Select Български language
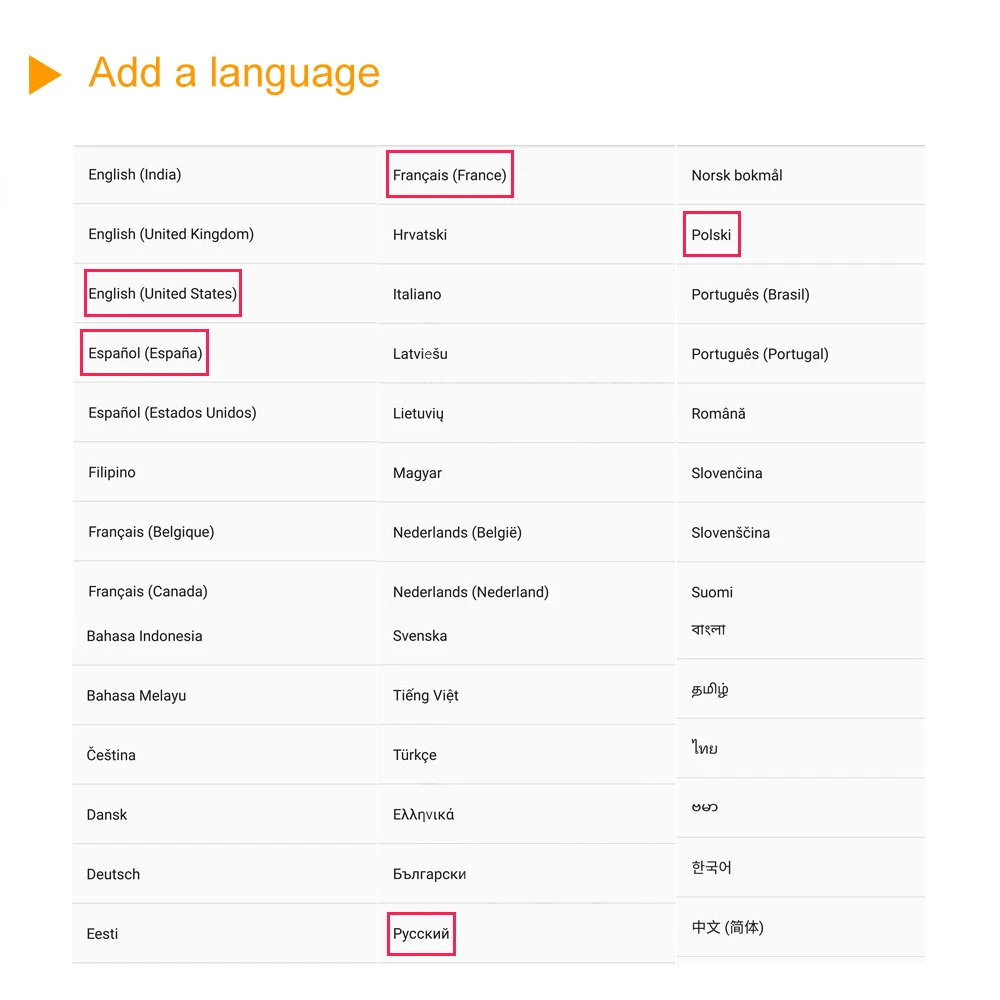The width and height of the screenshot is (1000, 1000). point(429,874)
